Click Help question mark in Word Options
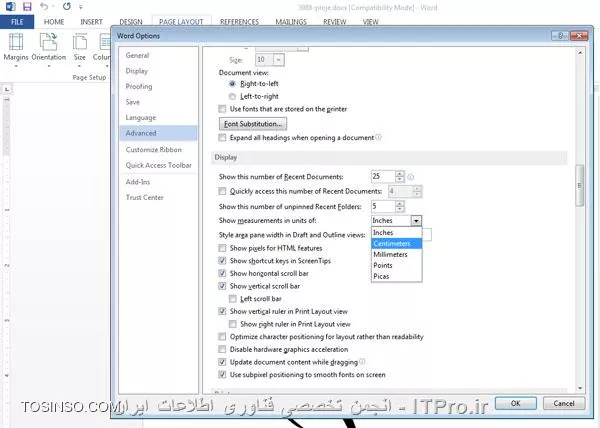Viewport: 600px width, 428px height. pos(560,36)
